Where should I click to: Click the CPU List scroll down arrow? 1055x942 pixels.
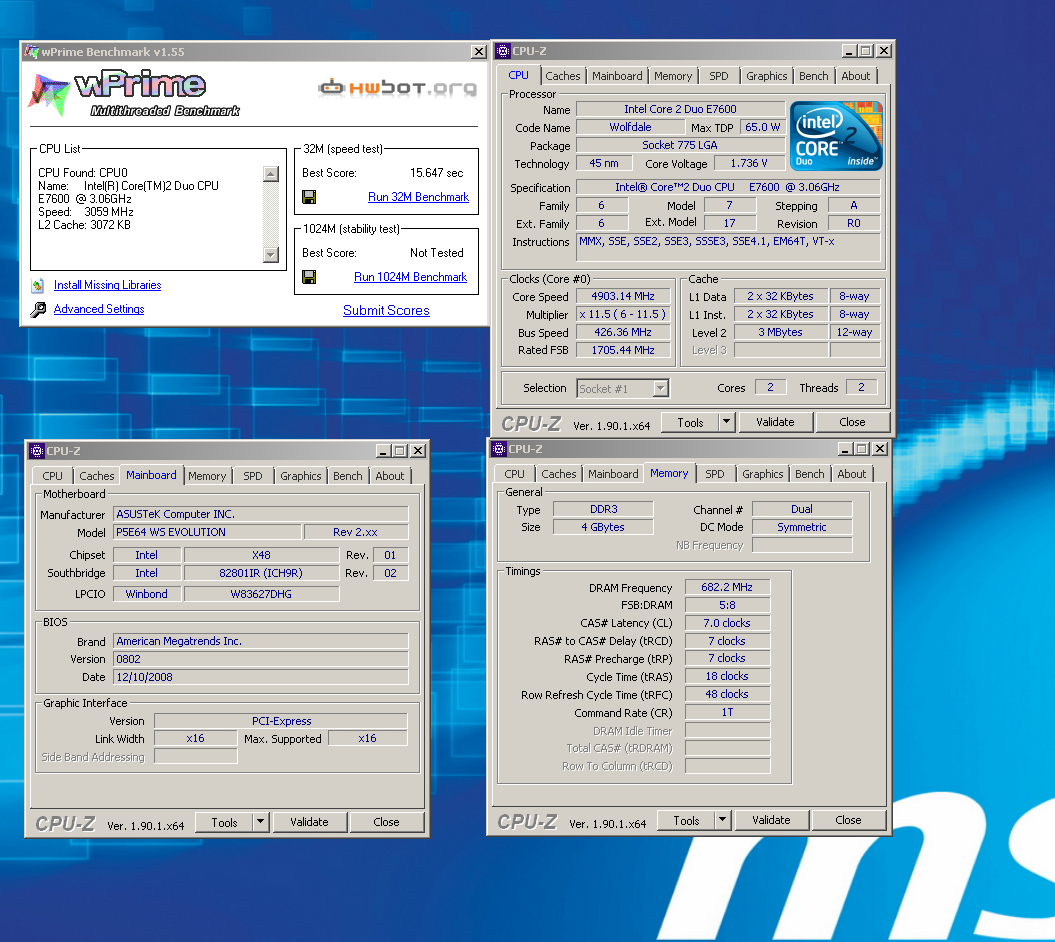[271, 255]
